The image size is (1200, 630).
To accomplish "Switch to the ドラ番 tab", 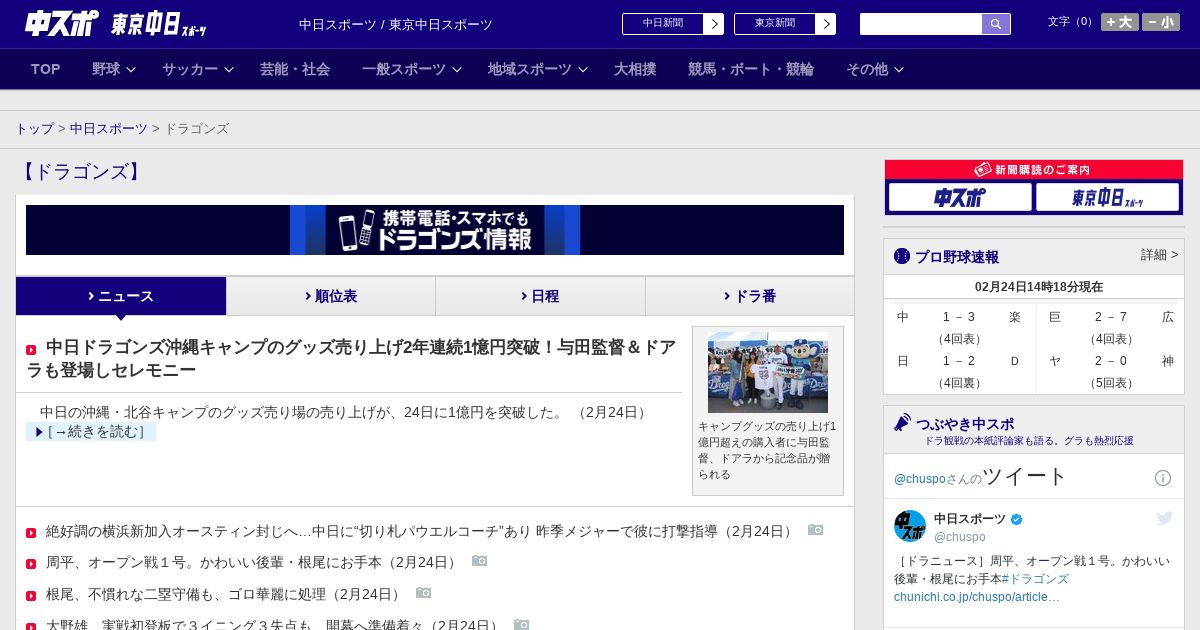I will point(750,296).
